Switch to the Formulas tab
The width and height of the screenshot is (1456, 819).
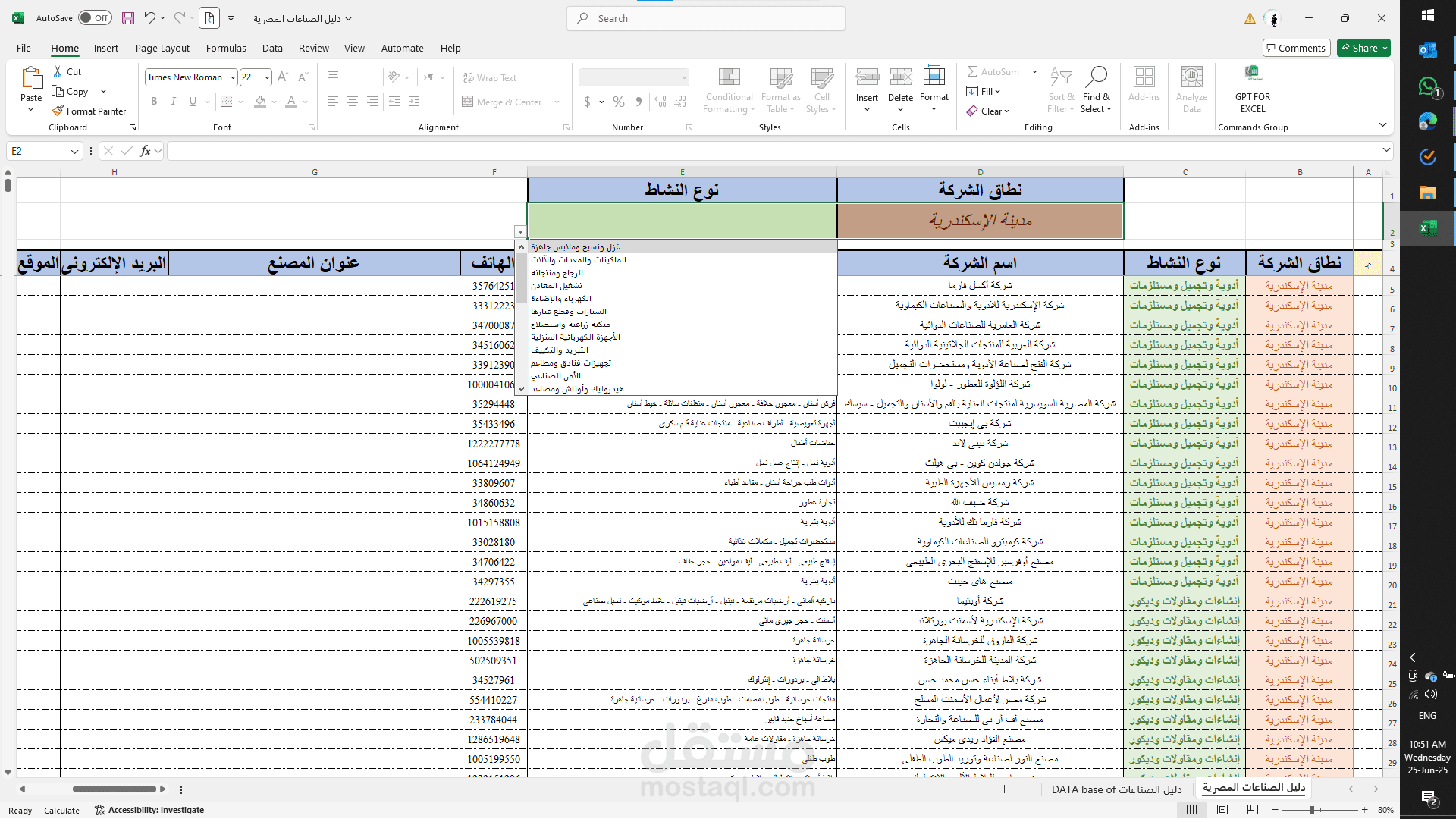pyautogui.click(x=226, y=48)
